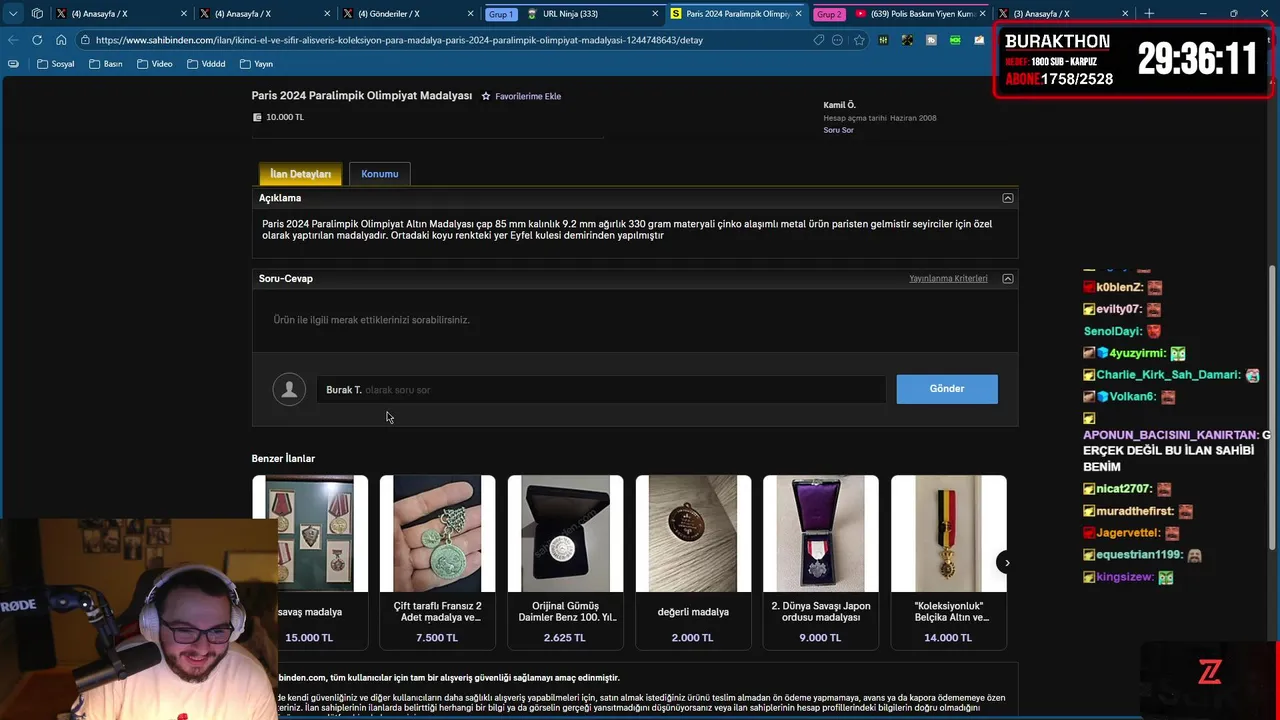Open the workspaces icon in tab bar
Image resolution: width=1280 pixels, height=720 pixels.
37,14
